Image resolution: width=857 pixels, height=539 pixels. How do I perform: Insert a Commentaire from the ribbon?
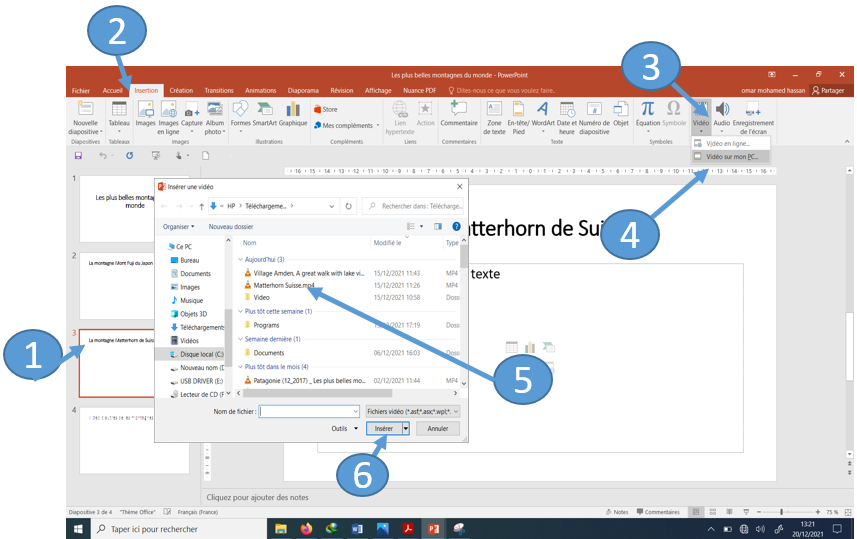[x=459, y=112]
